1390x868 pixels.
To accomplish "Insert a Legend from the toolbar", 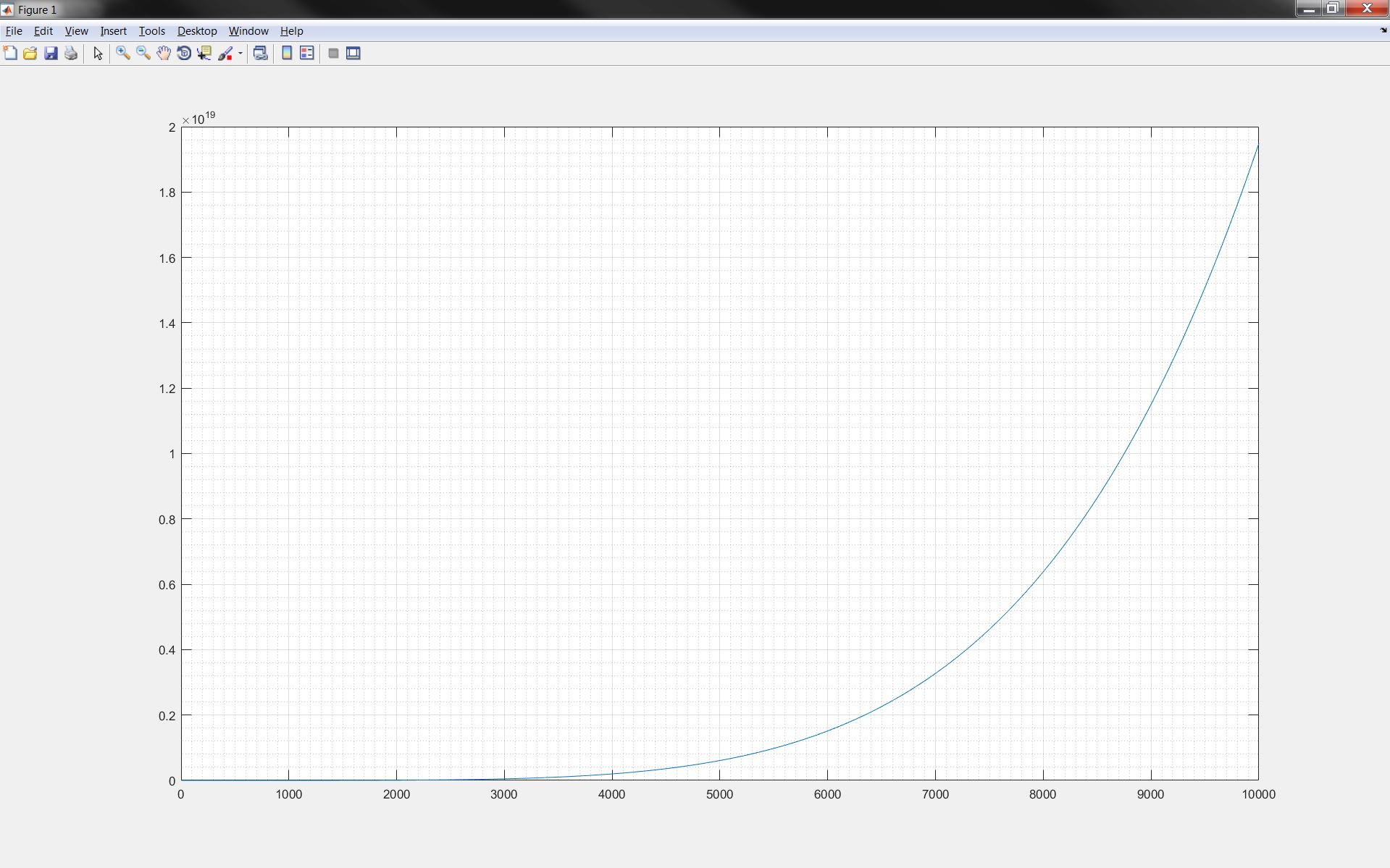I will [307, 54].
